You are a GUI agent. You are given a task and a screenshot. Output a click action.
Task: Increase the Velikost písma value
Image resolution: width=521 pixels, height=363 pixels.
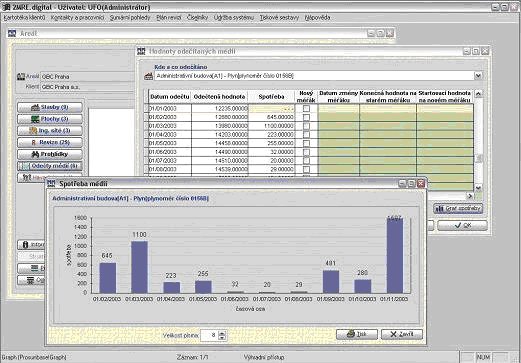(222, 333)
